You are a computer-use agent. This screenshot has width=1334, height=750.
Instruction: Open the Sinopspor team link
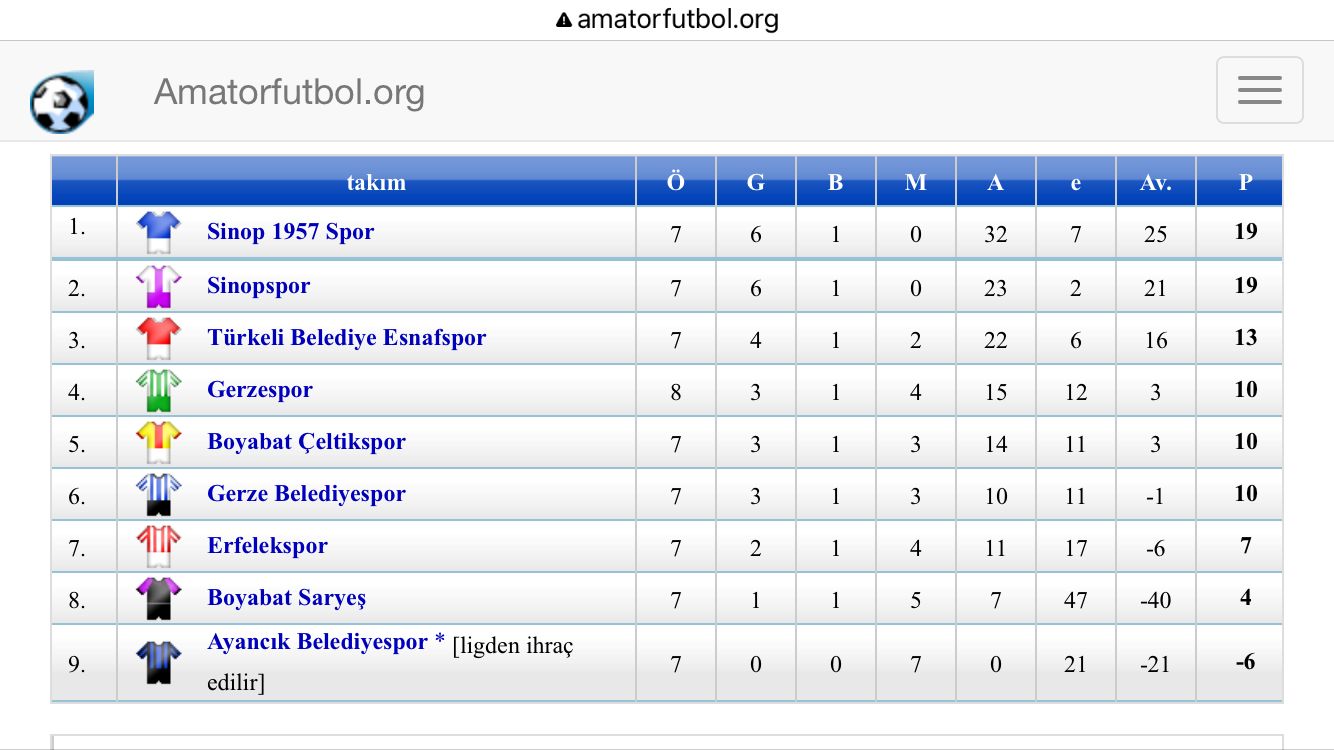coord(258,286)
